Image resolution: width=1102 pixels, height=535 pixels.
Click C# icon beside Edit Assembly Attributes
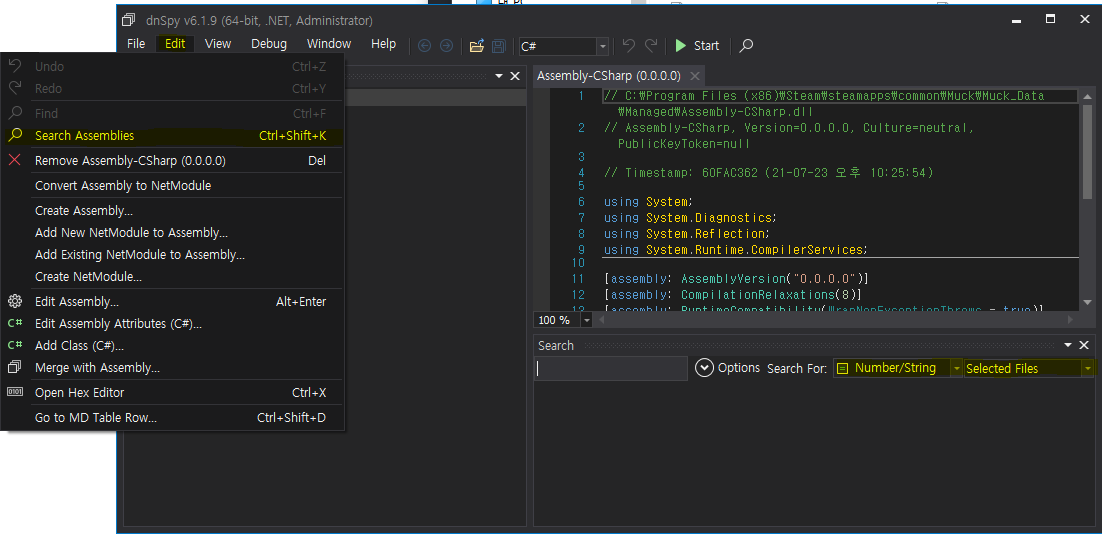pyautogui.click(x=15, y=323)
